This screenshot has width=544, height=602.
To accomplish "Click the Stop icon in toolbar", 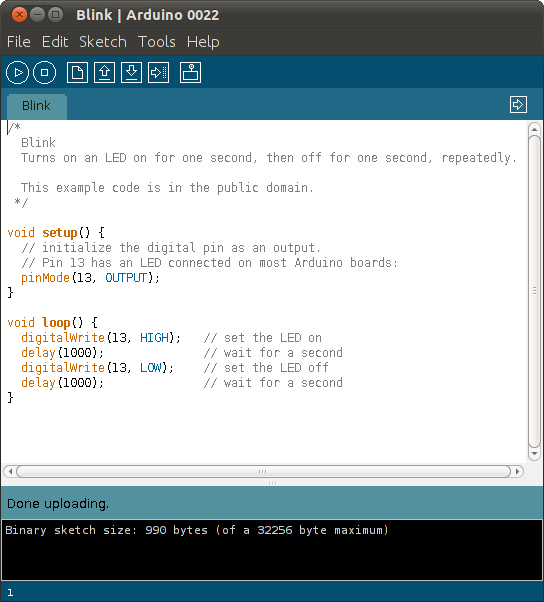I will coord(45,73).
